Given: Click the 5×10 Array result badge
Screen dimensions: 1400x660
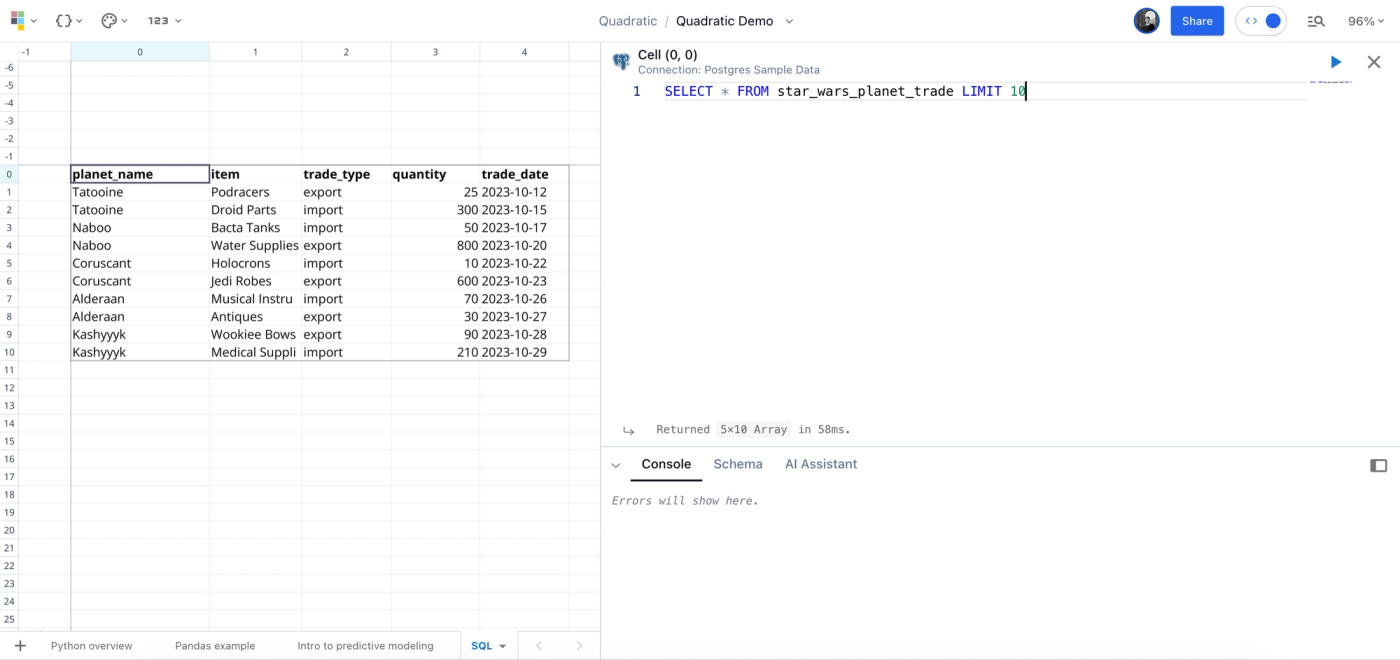Looking at the screenshot, I should pos(753,429).
